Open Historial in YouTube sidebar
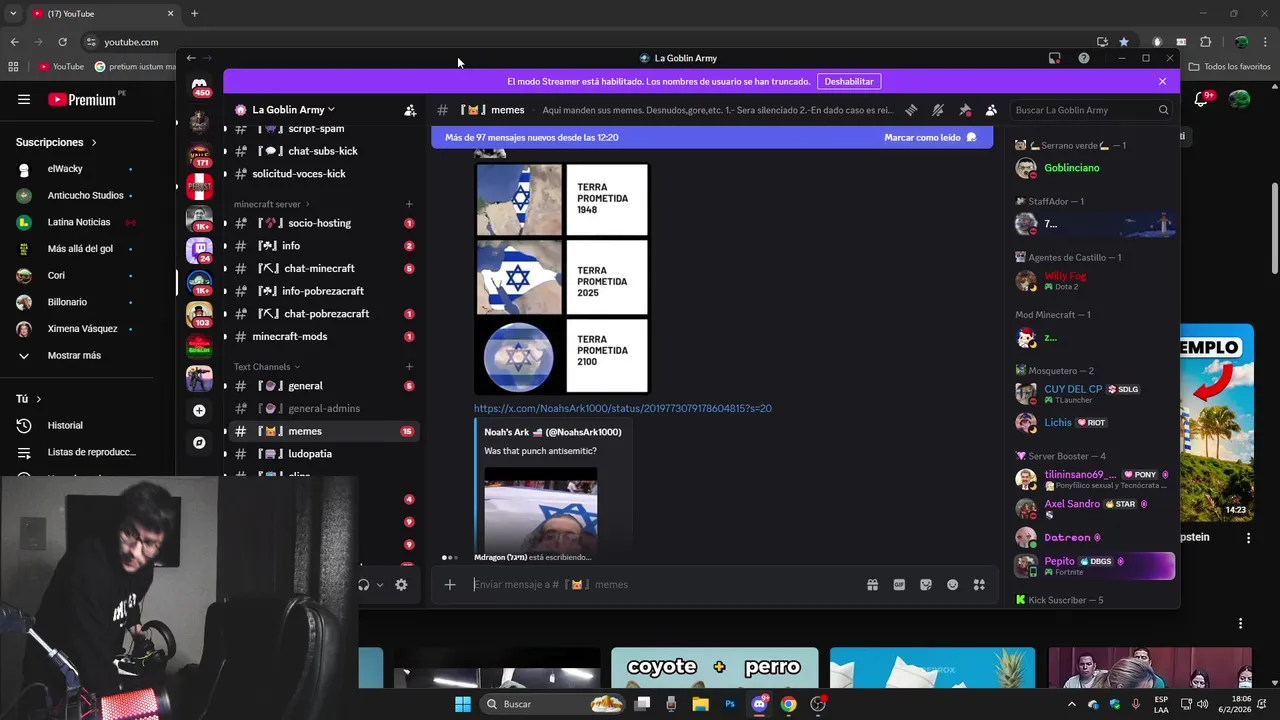The height and width of the screenshot is (720, 1280). click(75, 426)
